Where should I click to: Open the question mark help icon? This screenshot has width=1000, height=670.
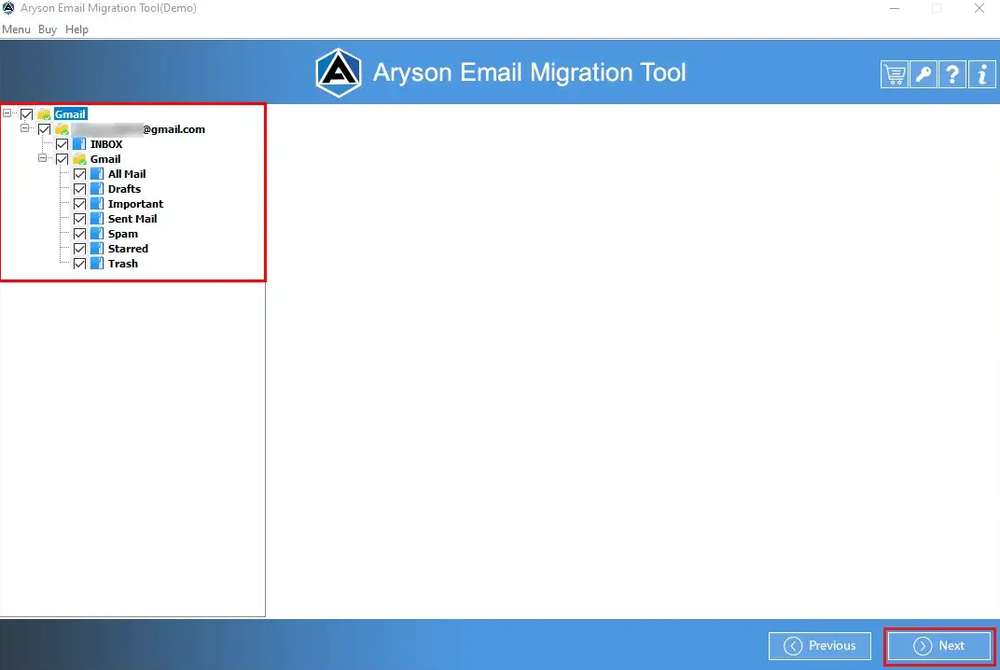[952, 75]
